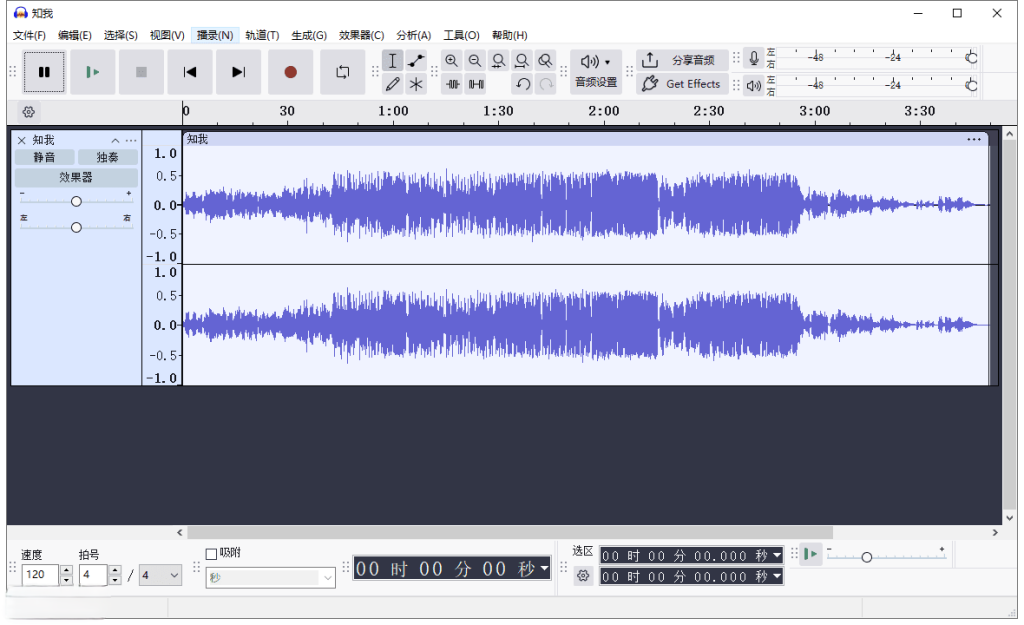Open the 轨道(T) menu
This screenshot has width=1024, height=625.
pos(263,35)
